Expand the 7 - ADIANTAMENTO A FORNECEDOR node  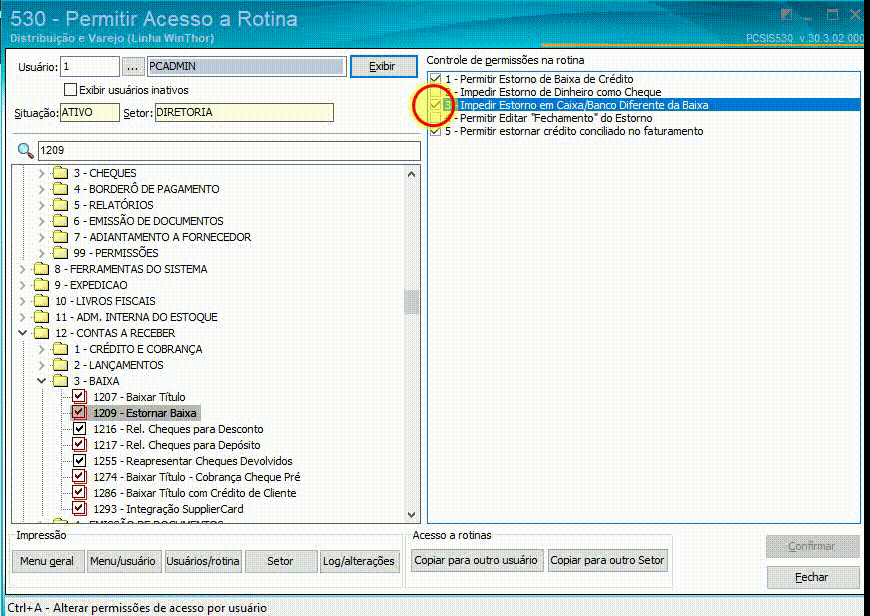[x=42, y=237]
